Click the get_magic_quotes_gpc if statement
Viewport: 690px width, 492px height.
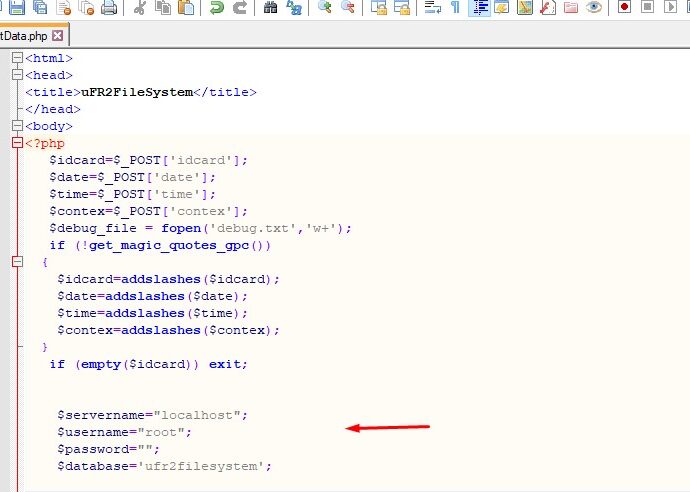pyautogui.click(x=160, y=245)
